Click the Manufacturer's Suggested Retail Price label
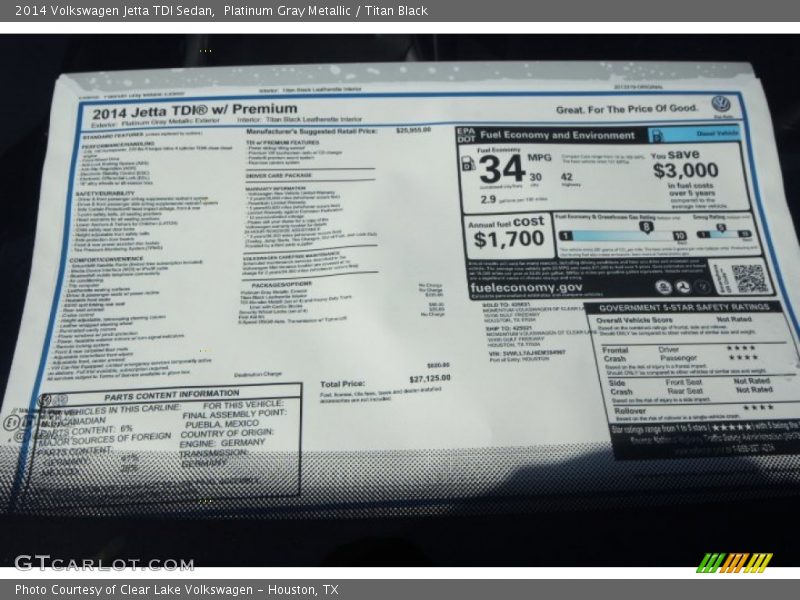This screenshot has height=600, width=800. 311,132
